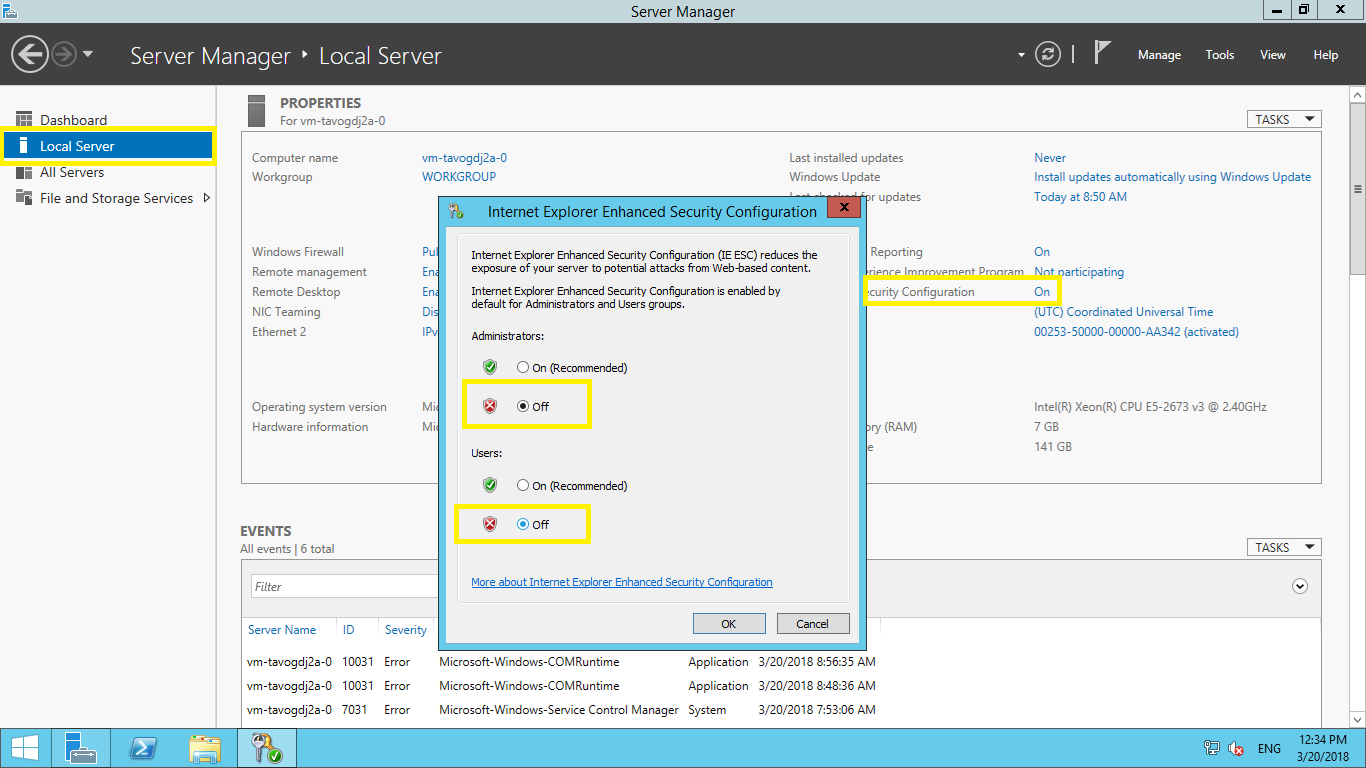Click the Never last installed updates link

coord(1050,158)
